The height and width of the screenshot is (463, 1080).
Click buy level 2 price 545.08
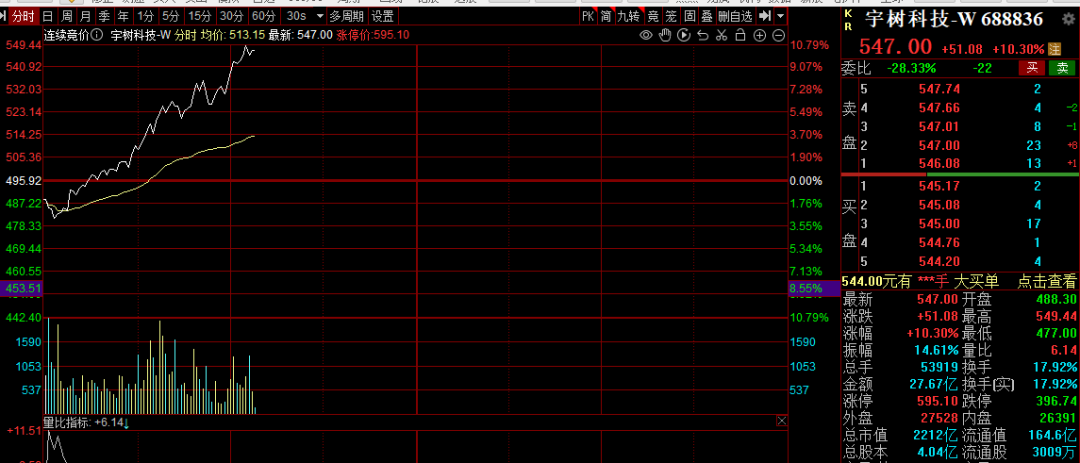939,205
